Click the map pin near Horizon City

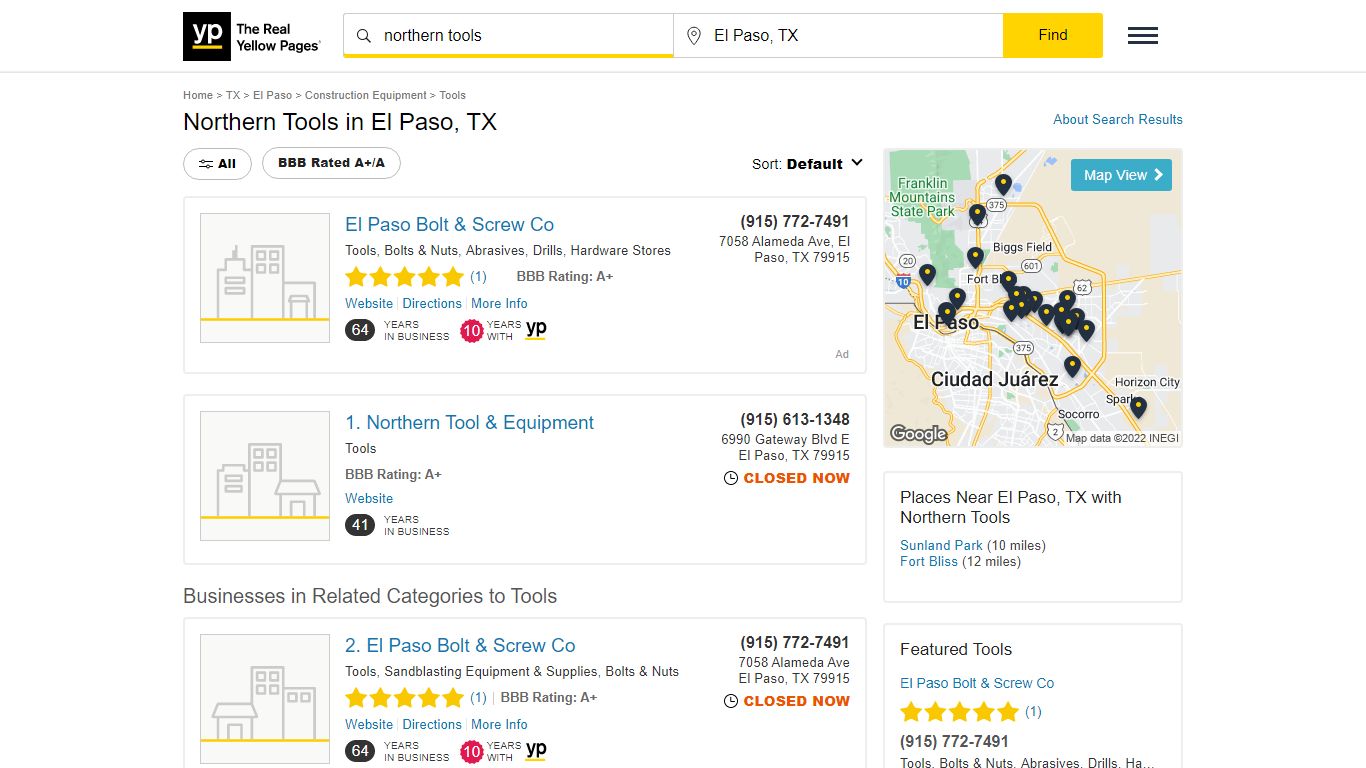(1138, 407)
